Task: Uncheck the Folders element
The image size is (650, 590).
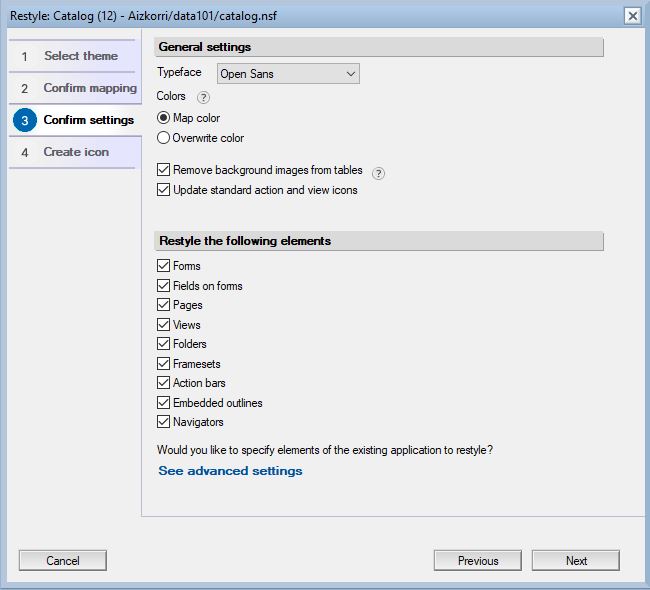Action: [164, 344]
